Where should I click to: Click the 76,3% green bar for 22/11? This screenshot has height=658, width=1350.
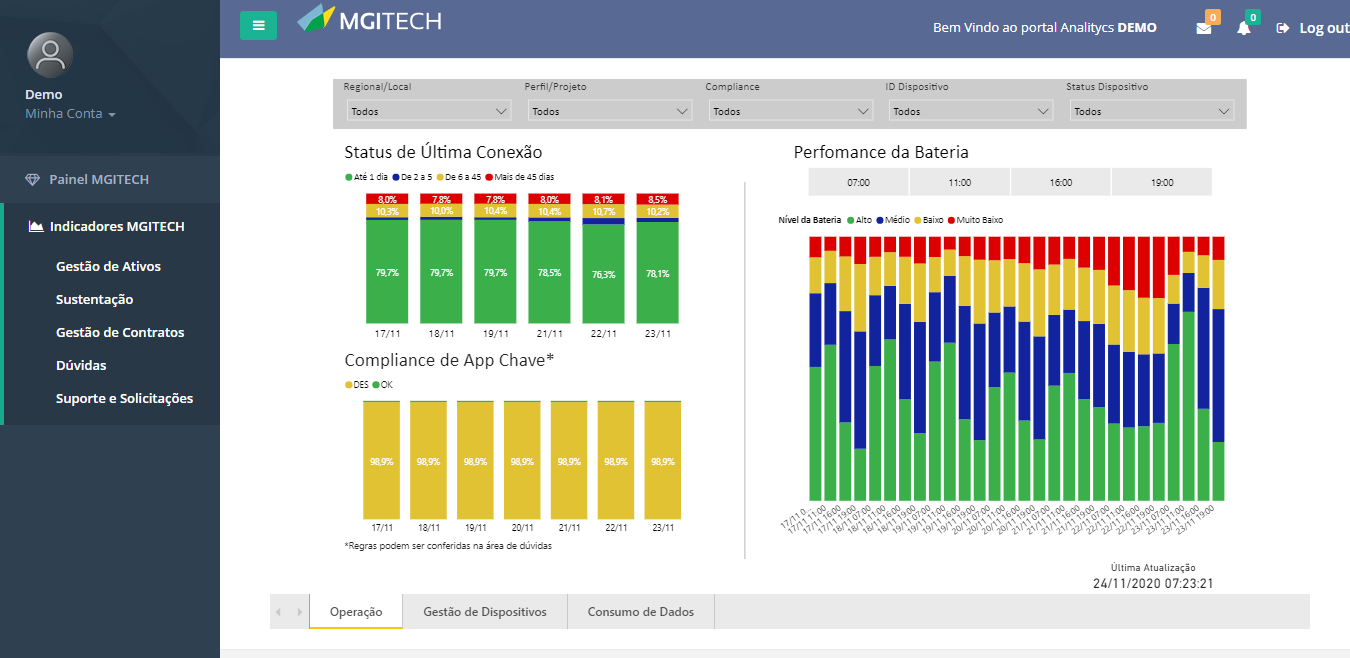(603, 274)
